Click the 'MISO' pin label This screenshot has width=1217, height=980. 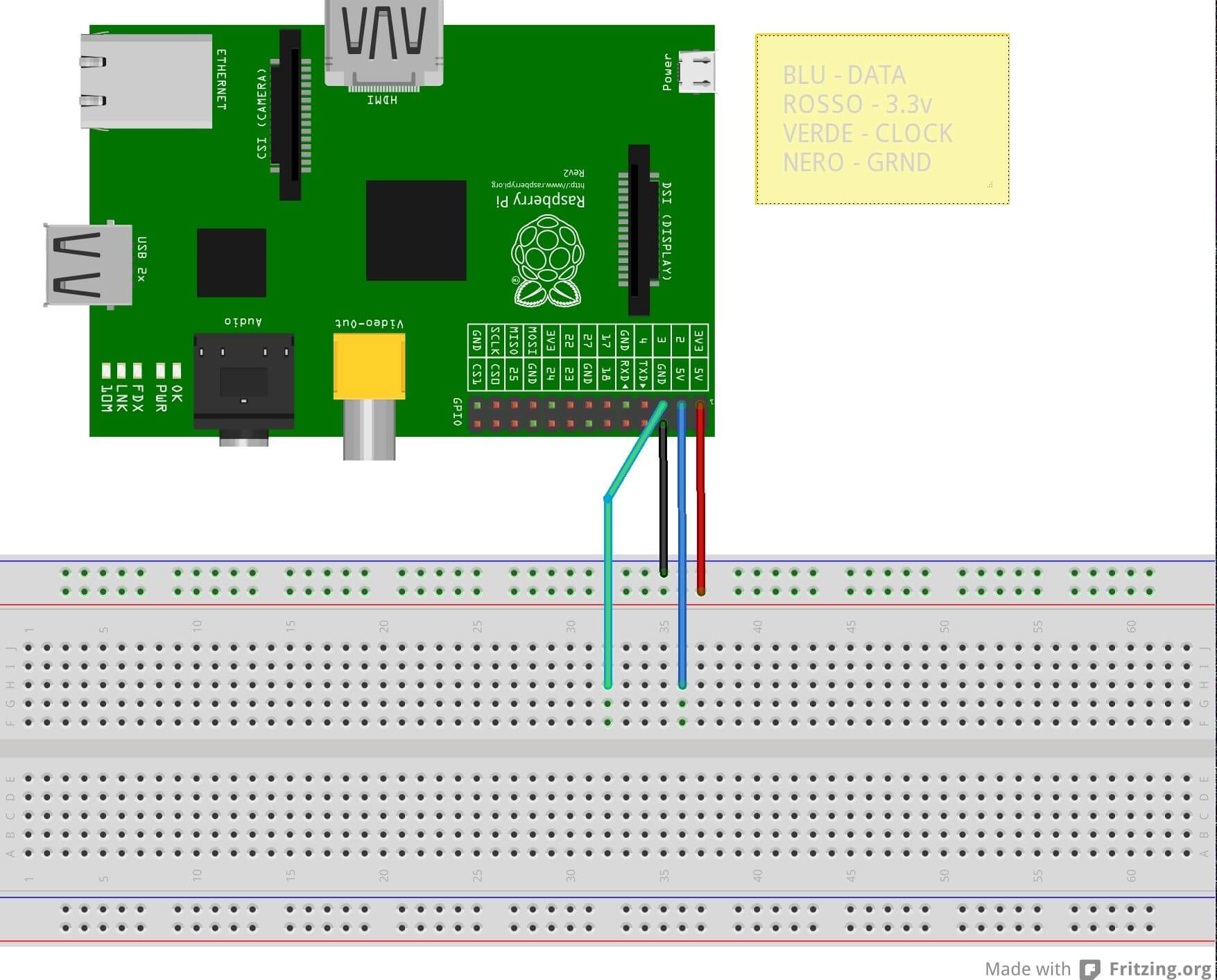pos(514,341)
